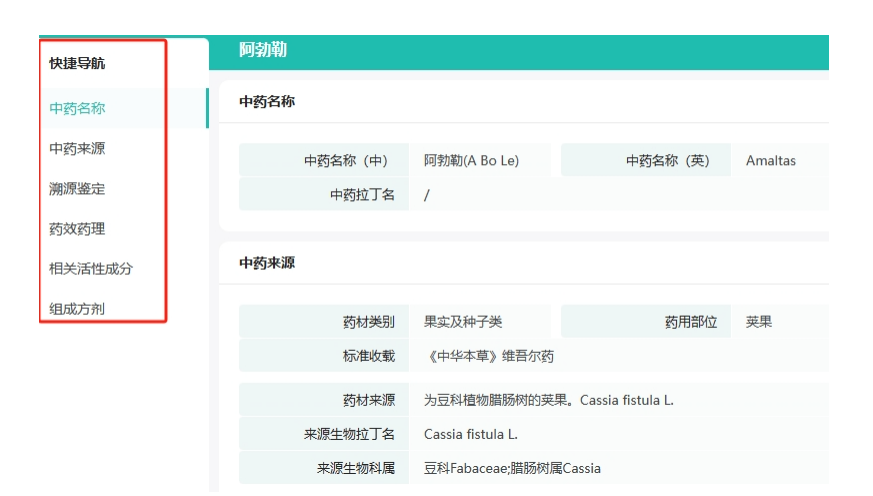Jump to 药效药理 section via sidebar
The height and width of the screenshot is (496, 873).
[77, 229]
